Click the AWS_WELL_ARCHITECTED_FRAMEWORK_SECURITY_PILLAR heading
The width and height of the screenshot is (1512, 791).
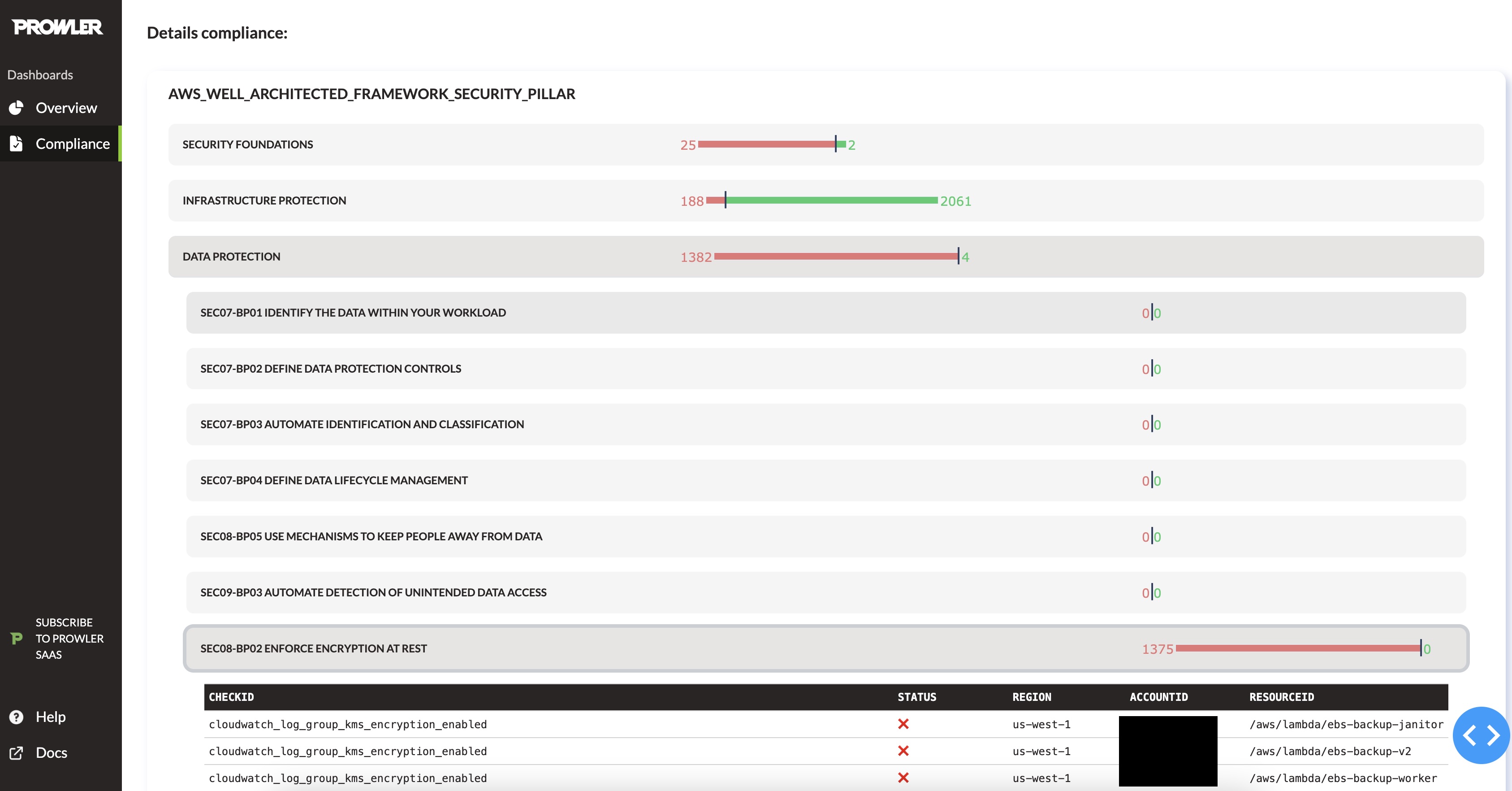click(372, 94)
